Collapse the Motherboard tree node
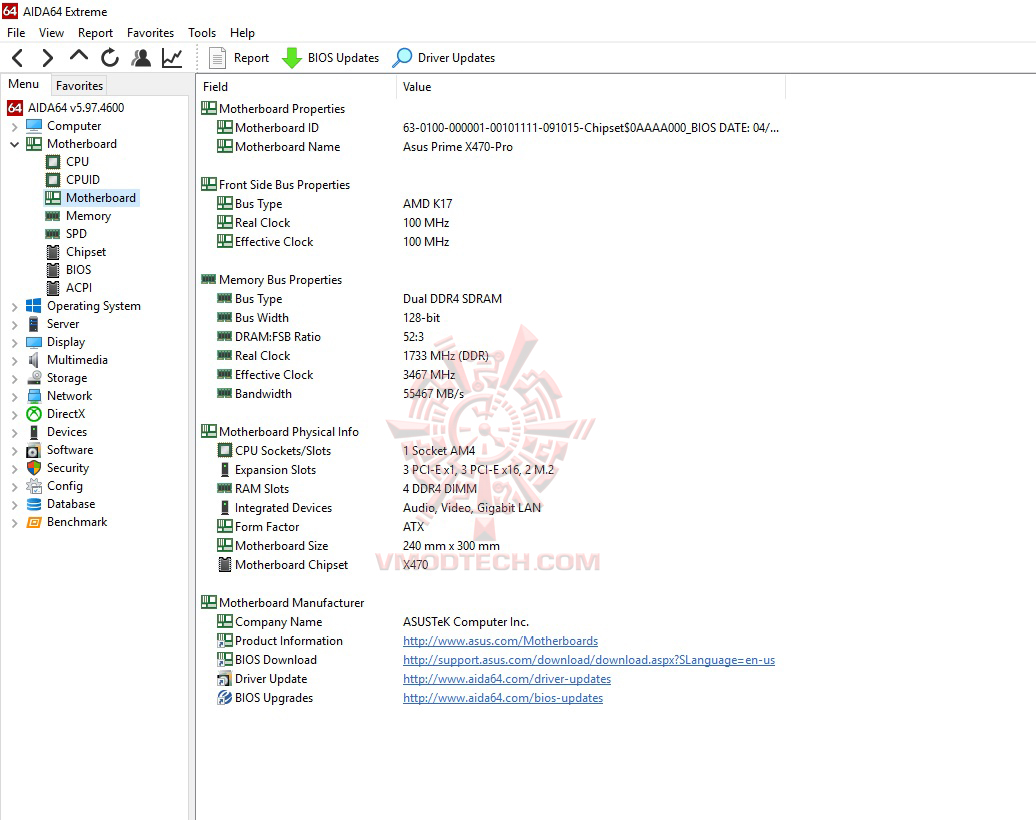 15,144
